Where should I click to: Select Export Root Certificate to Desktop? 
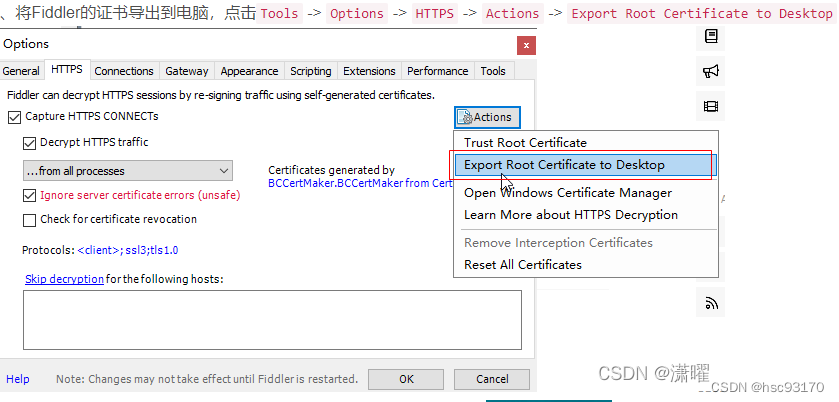tap(564, 165)
